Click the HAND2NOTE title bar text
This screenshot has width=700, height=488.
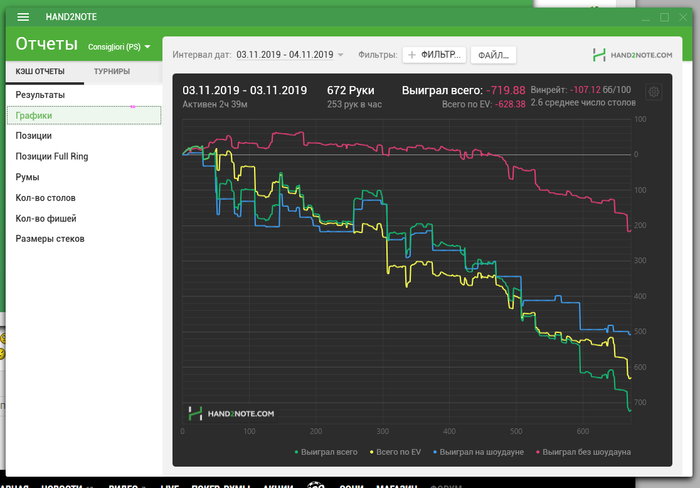coord(71,17)
